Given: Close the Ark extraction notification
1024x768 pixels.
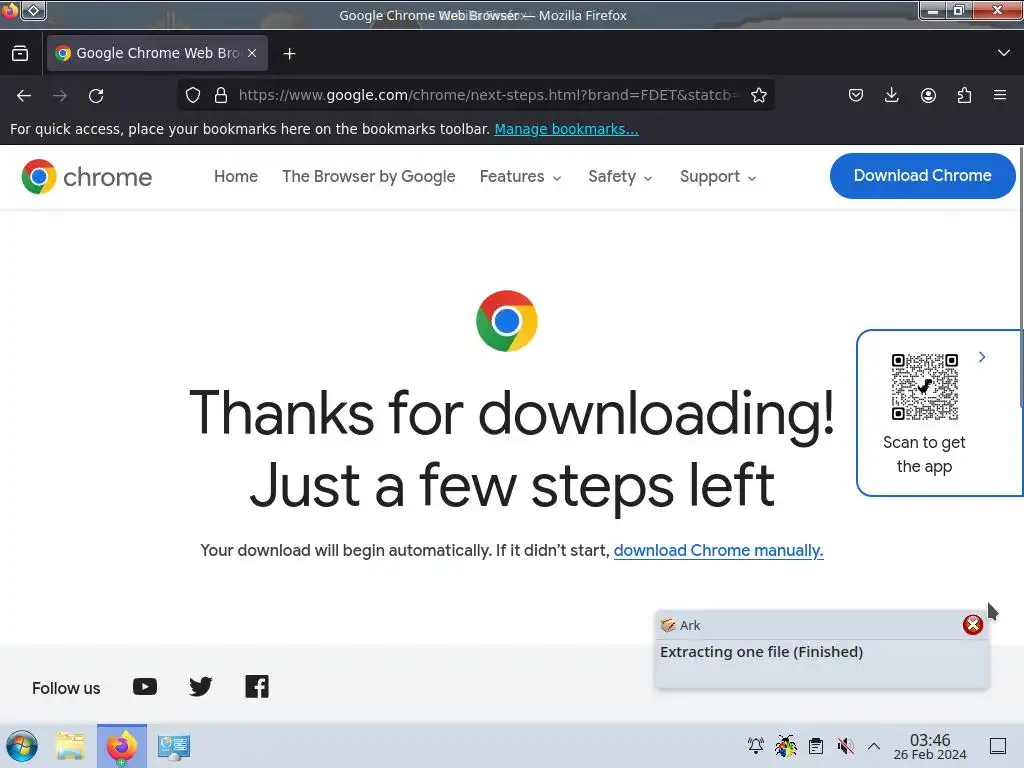Looking at the screenshot, I should tap(972, 625).
